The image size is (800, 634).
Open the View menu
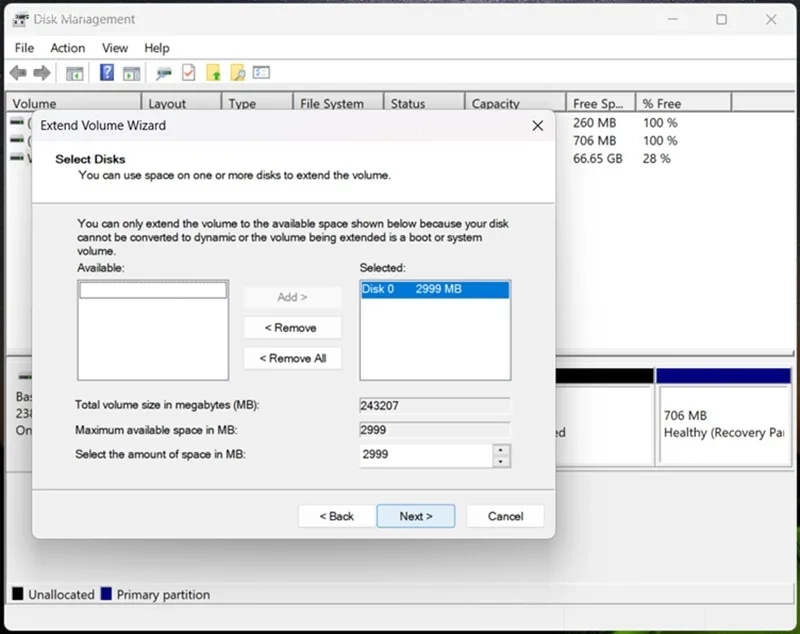tap(115, 48)
